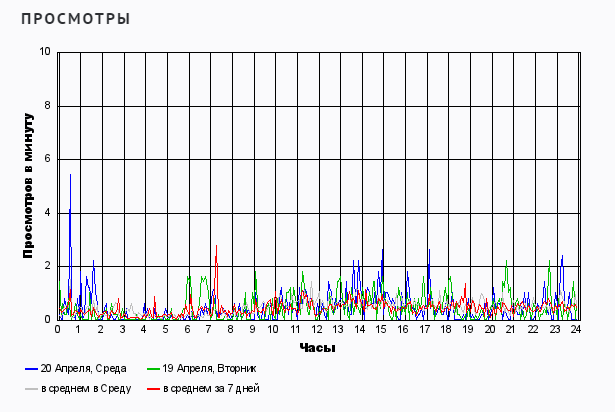This screenshot has height=412, width=615.
Task: Choose the 'в среднем за 7 дней' legend entry
Action: pos(210,388)
